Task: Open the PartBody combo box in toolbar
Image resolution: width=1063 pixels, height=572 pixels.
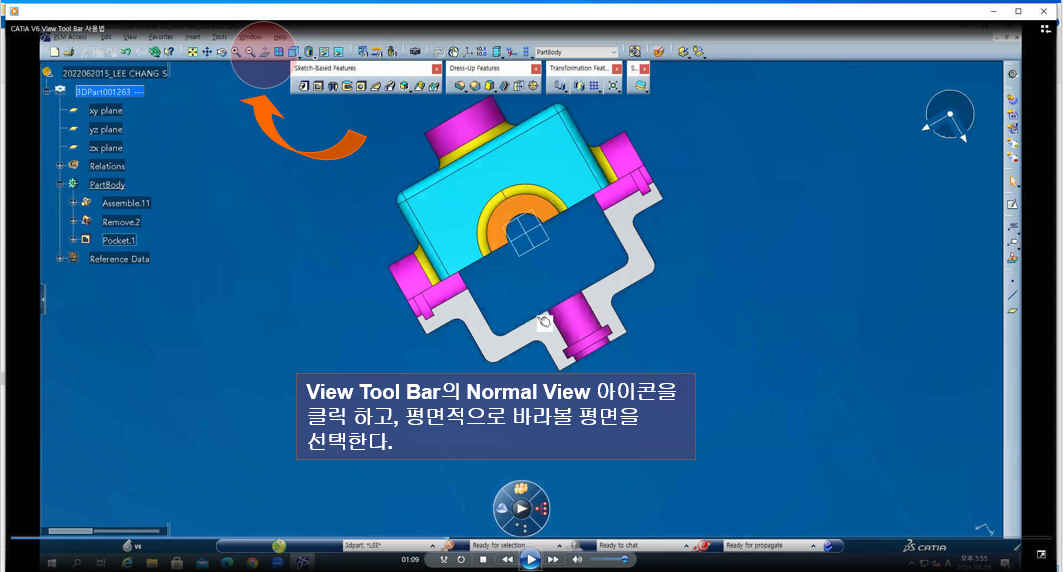Action: pyautogui.click(x=576, y=52)
